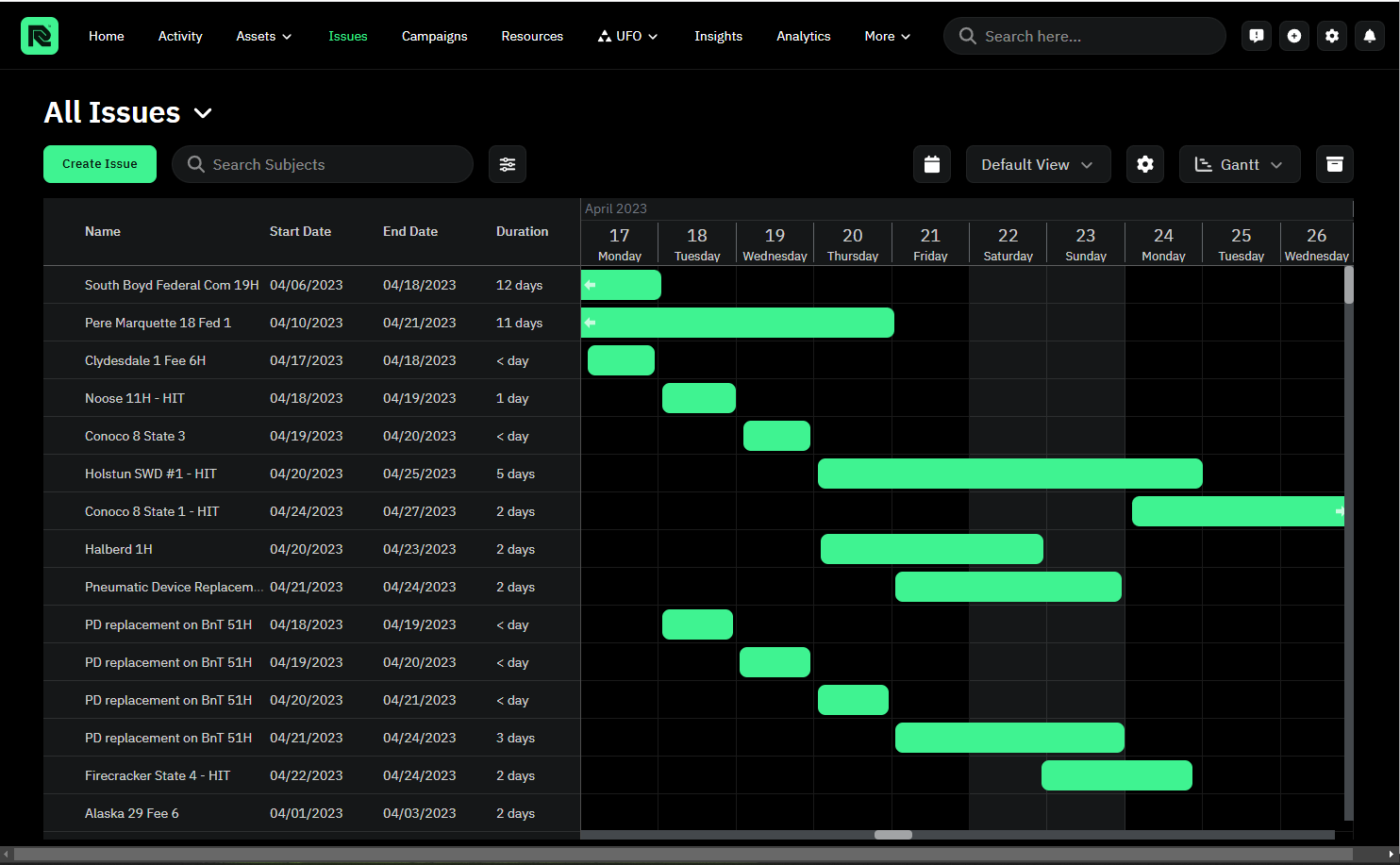Image resolution: width=1400 pixels, height=865 pixels.
Task: Click the left arrow on South Boyd bar
Action: click(x=591, y=285)
